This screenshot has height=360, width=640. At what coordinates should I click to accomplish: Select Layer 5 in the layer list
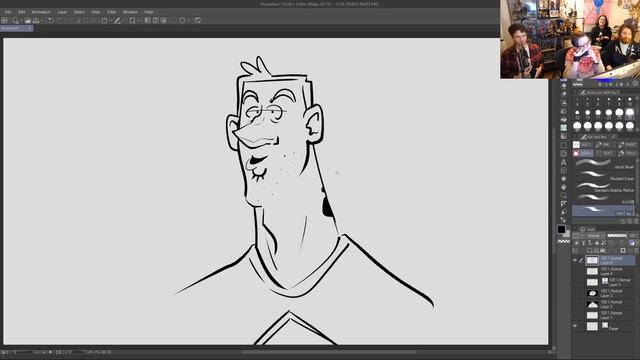click(x=610, y=282)
